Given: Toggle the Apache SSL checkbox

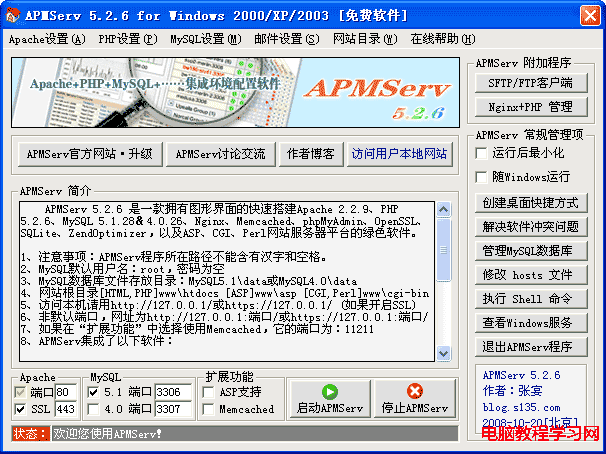Looking at the screenshot, I should (20, 409).
